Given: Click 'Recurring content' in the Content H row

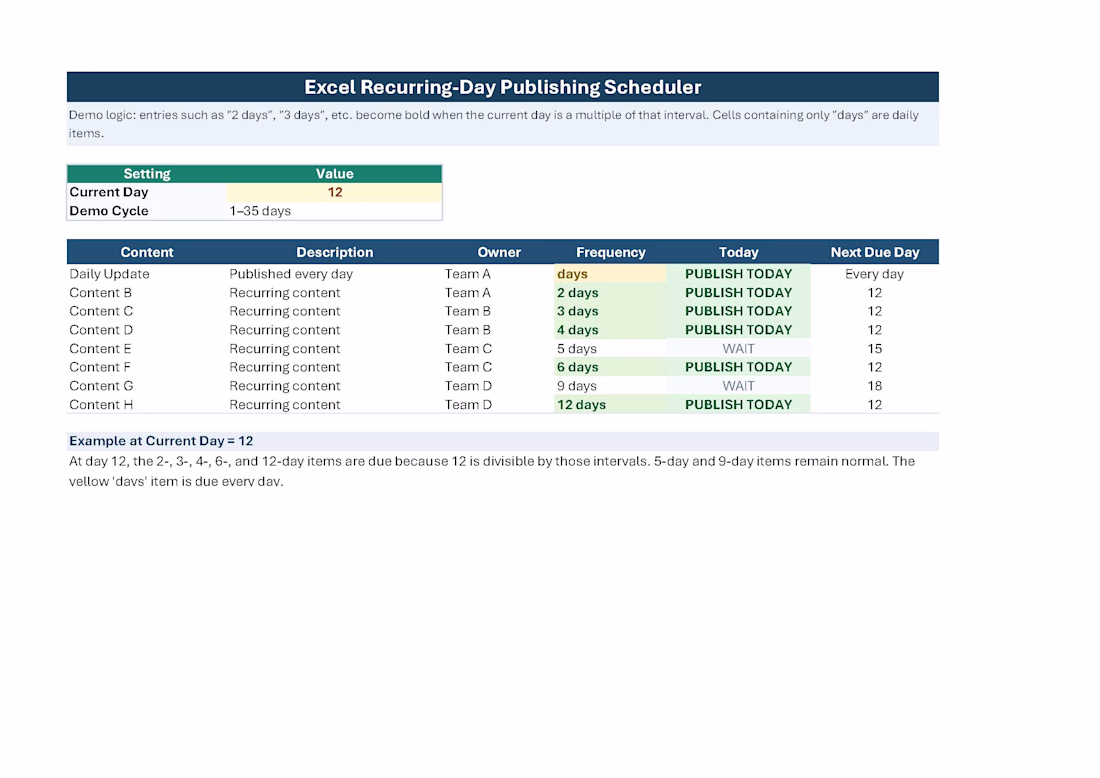Looking at the screenshot, I should (x=284, y=405).
